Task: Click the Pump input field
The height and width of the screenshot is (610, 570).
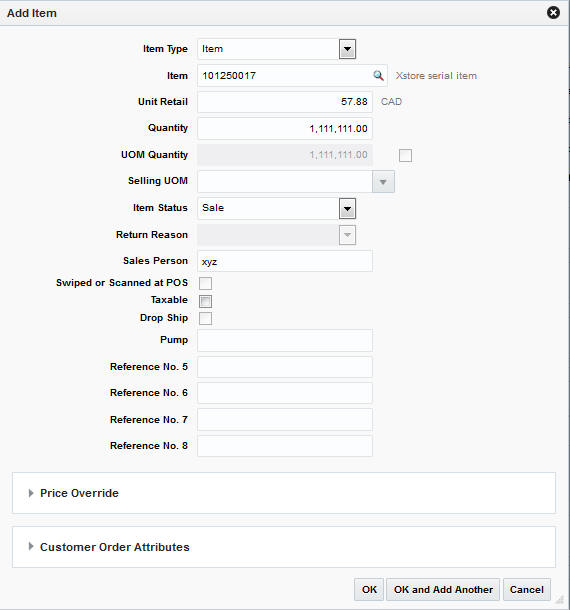Action: (x=285, y=340)
